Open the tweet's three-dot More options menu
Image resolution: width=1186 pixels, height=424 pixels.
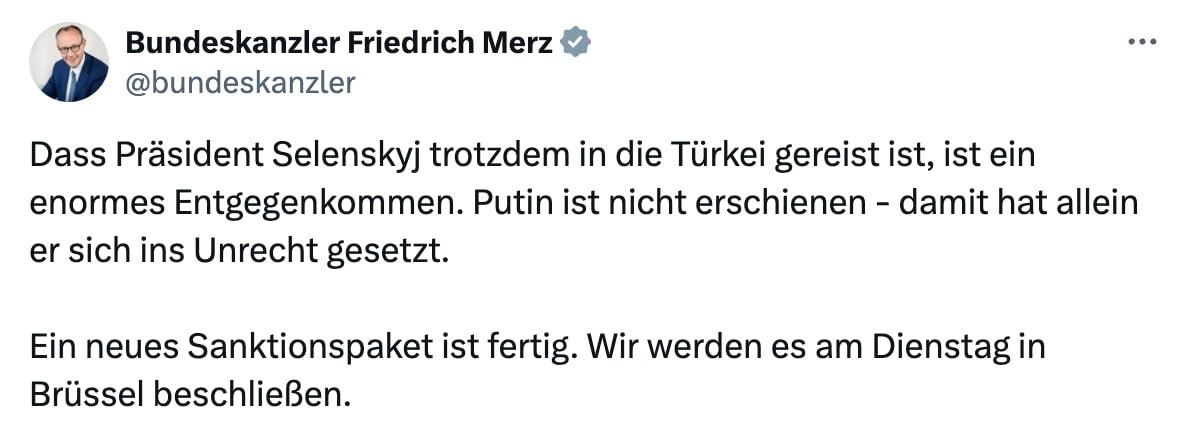click(1142, 42)
